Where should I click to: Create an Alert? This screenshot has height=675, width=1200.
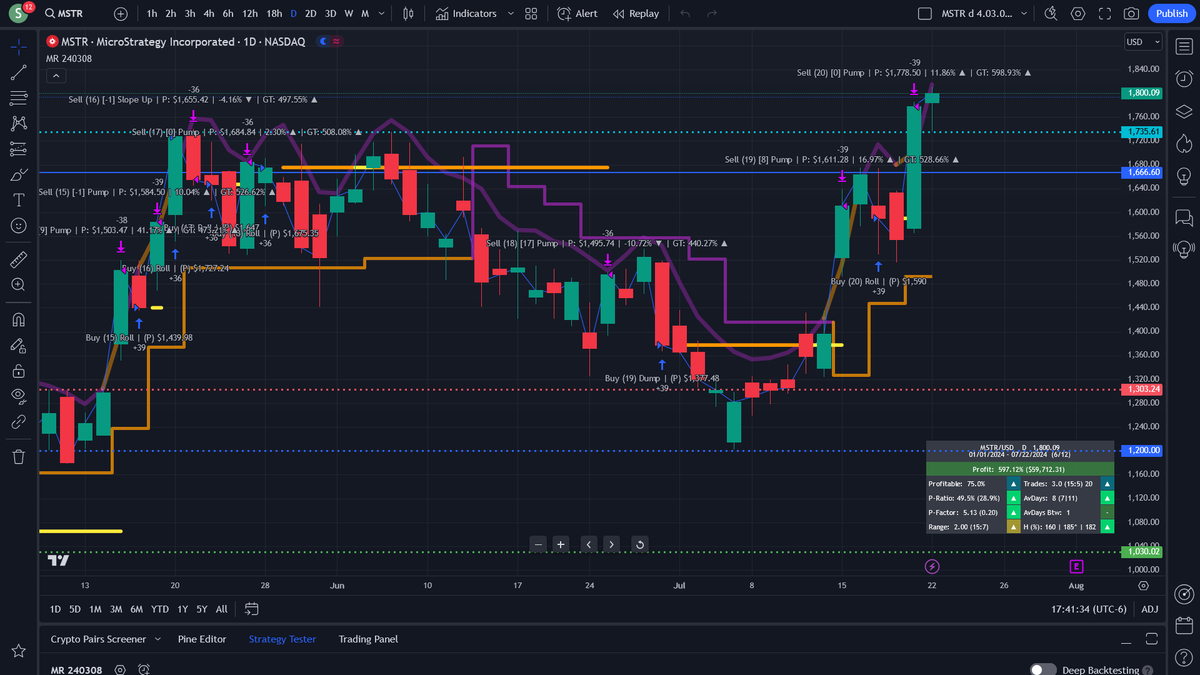click(578, 14)
